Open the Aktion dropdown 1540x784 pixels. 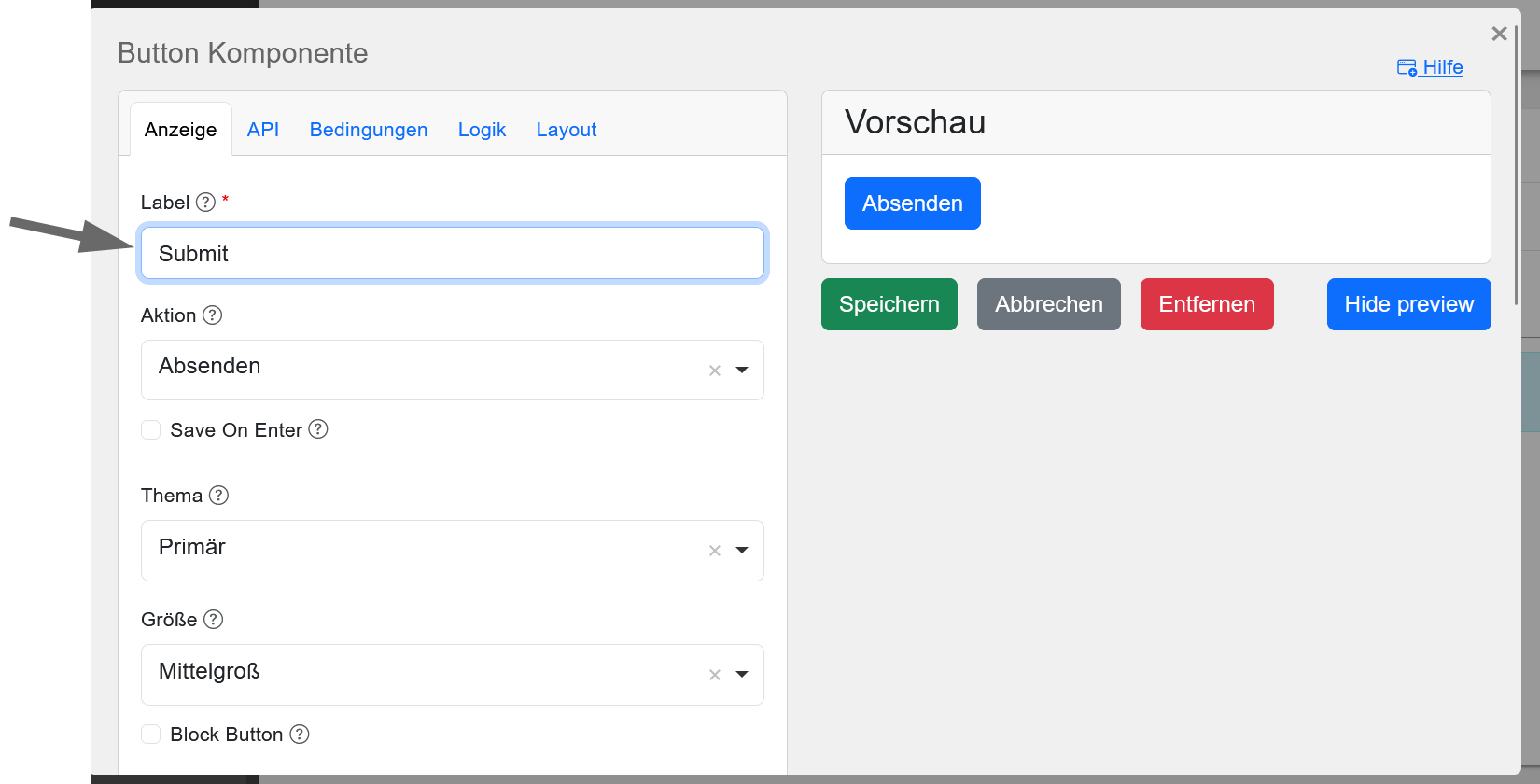pyautogui.click(x=742, y=370)
